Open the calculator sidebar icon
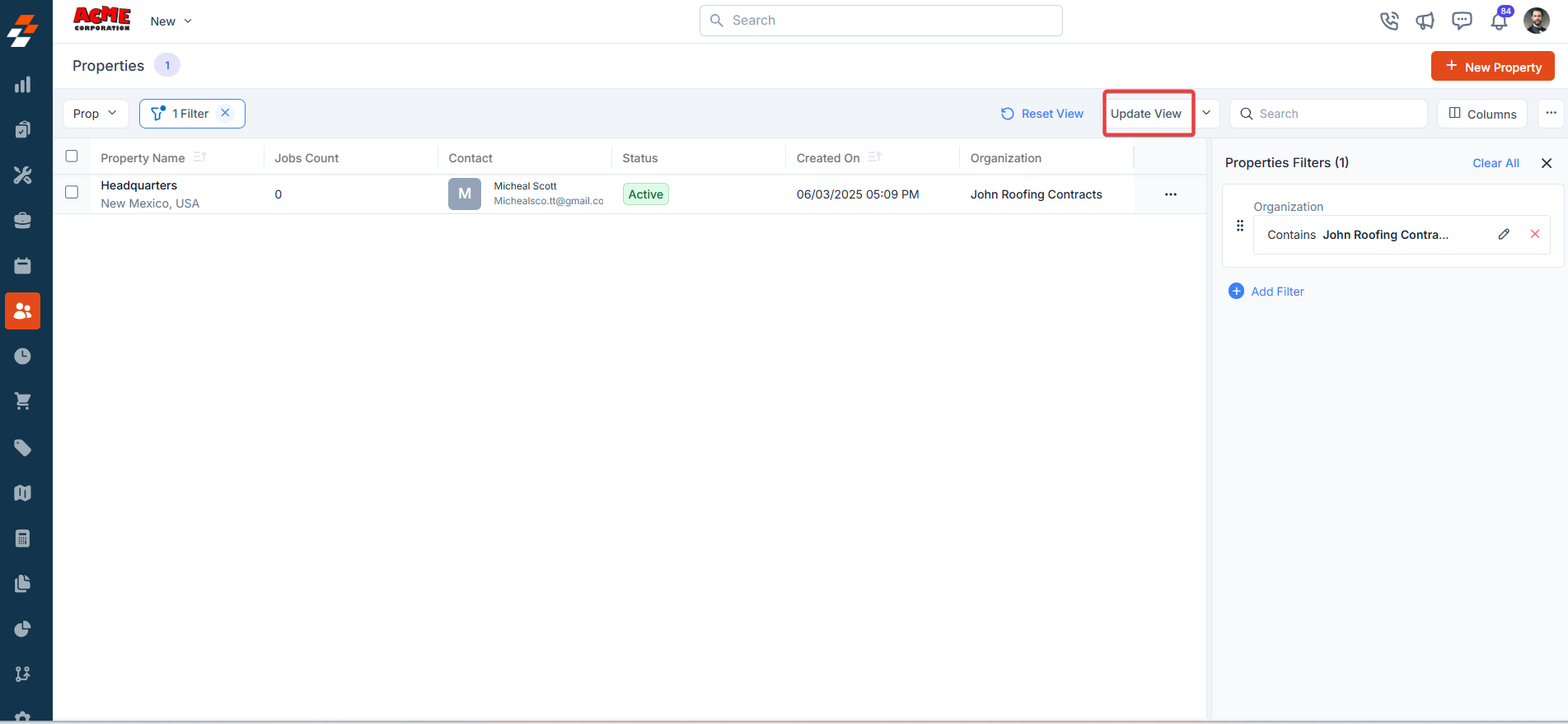Viewport: 1568px width, 724px height. pyautogui.click(x=23, y=538)
